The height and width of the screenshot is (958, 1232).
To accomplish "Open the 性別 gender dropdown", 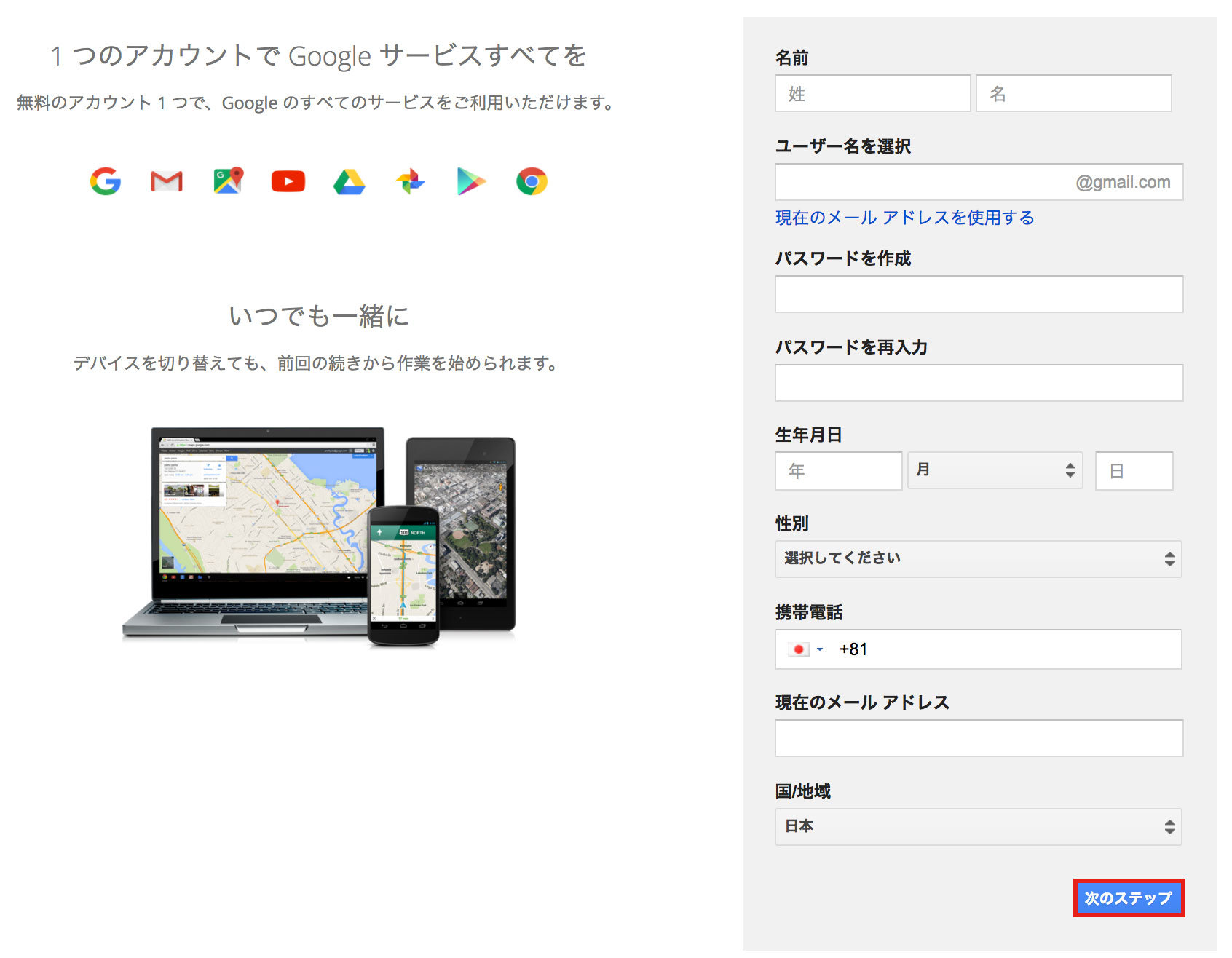I will (x=979, y=559).
